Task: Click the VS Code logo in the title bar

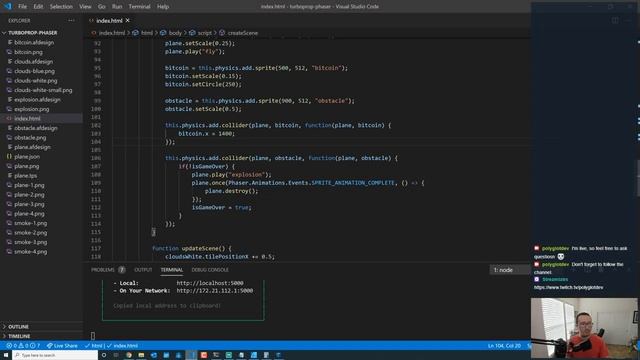Action: click(7, 6)
